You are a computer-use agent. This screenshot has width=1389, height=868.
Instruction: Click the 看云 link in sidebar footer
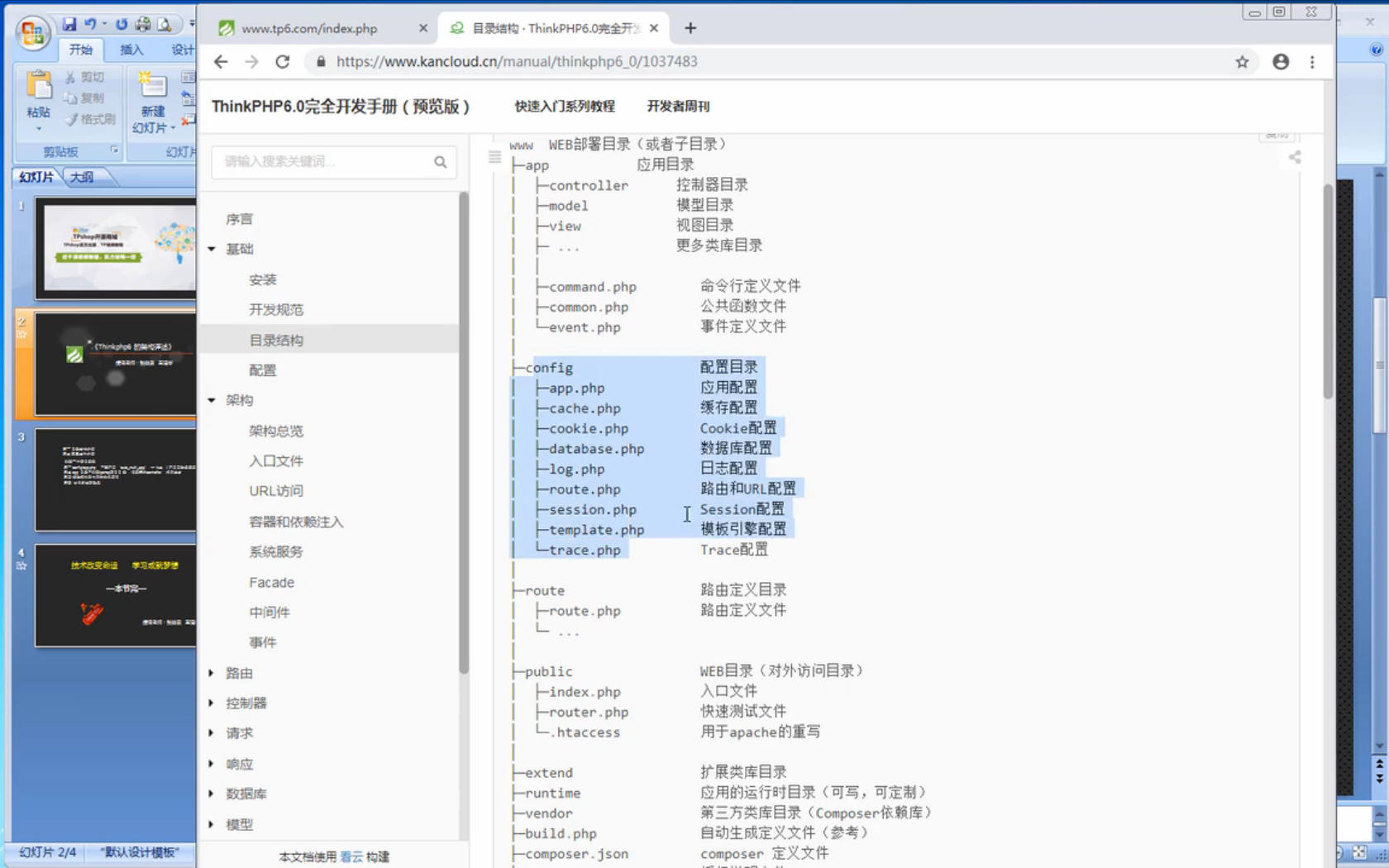click(x=351, y=856)
